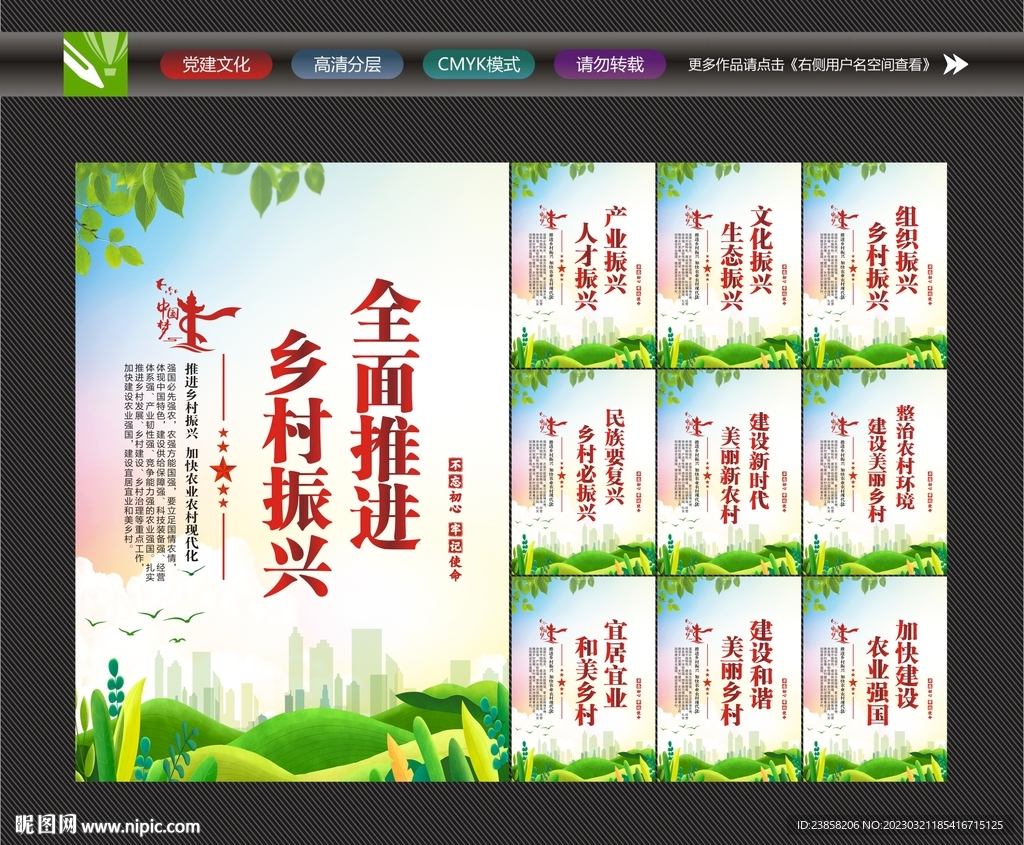This screenshot has height=845, width=1024.
Task: Select the 建设和谐 美丽乡村 poster thumbnail
Action: 729,679
